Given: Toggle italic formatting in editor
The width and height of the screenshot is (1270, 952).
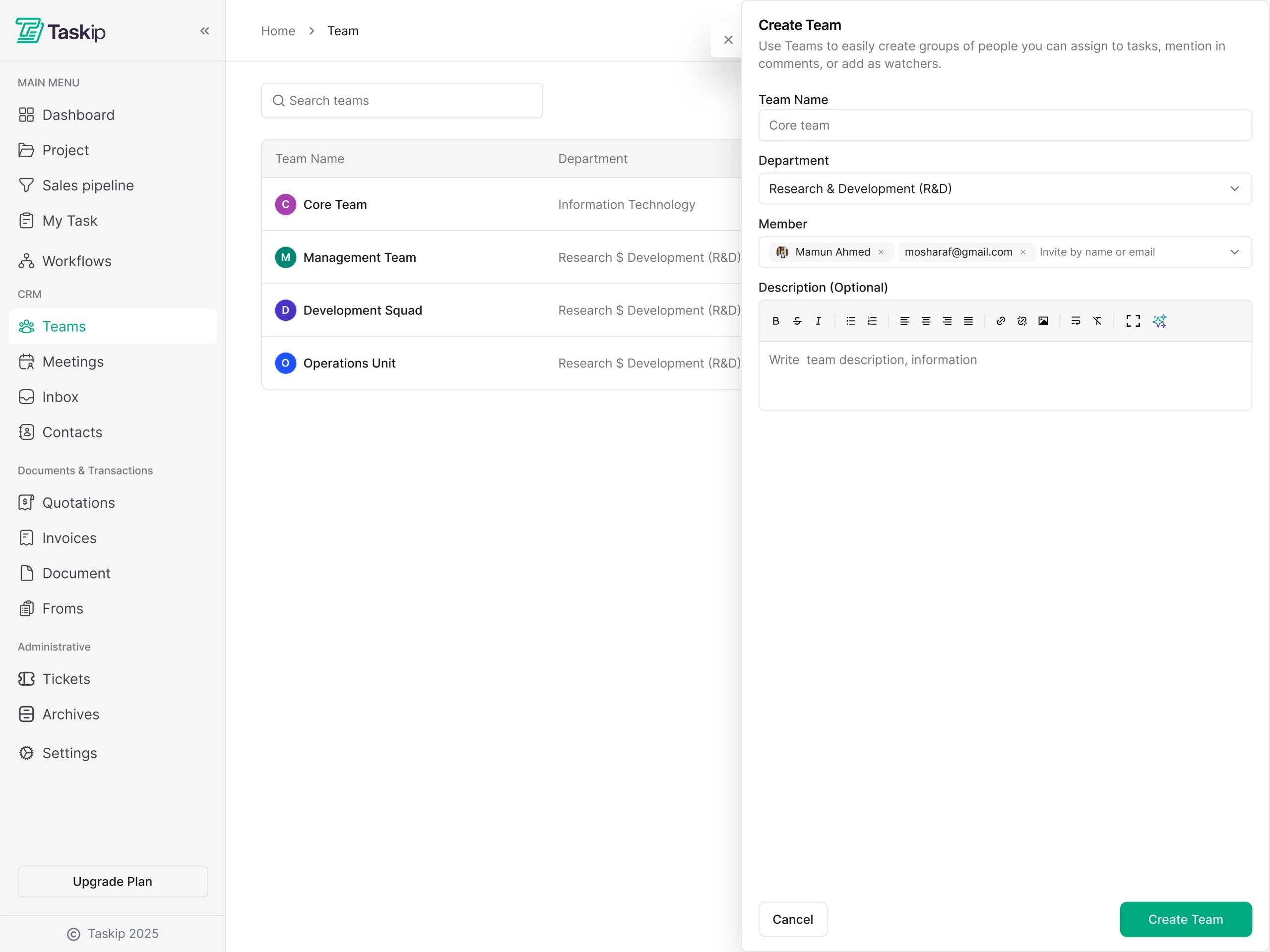Looking at the screenshot, I should tap(818, 321).
